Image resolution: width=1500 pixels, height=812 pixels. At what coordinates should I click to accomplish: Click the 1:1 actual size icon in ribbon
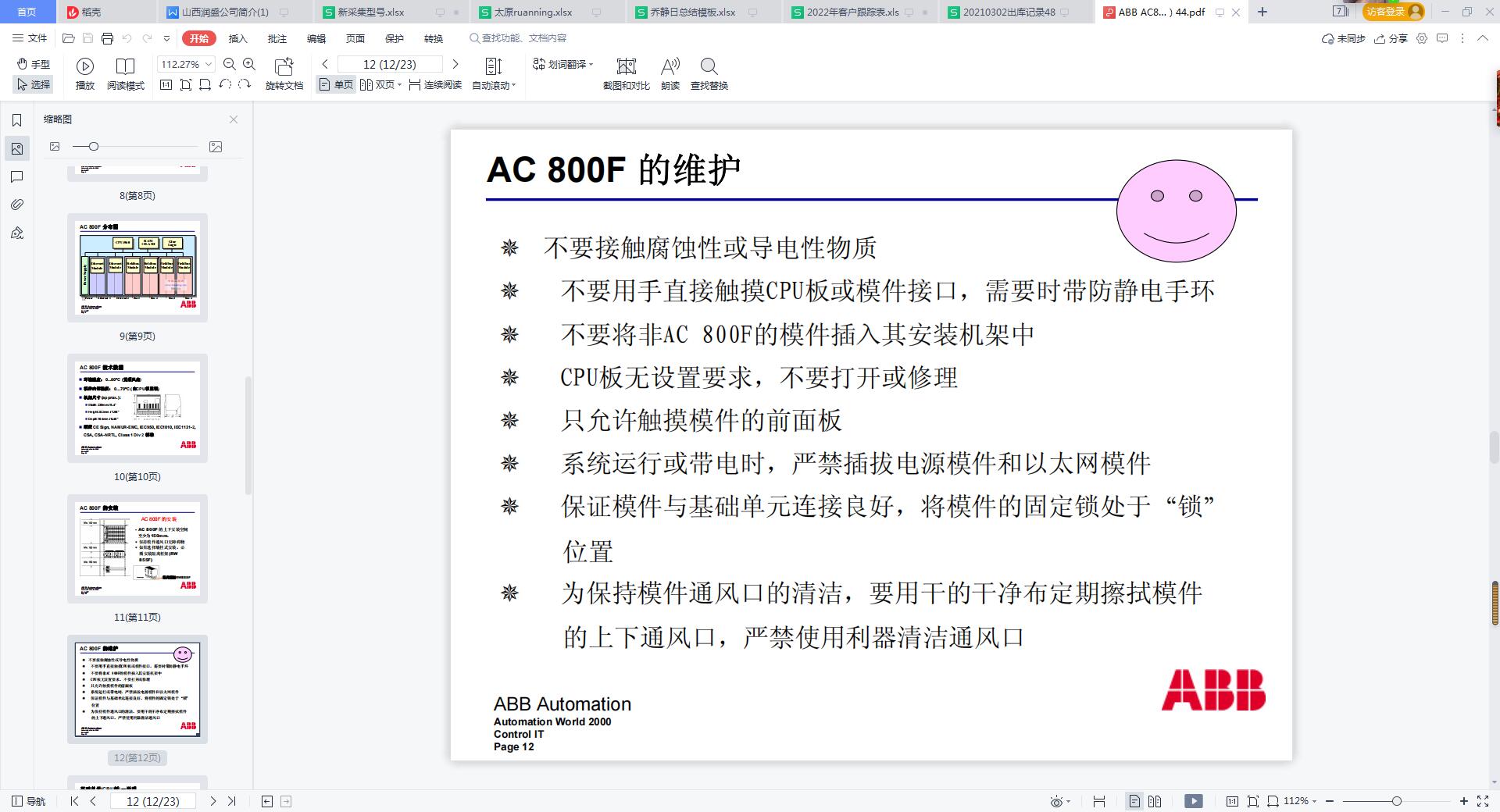166,84
